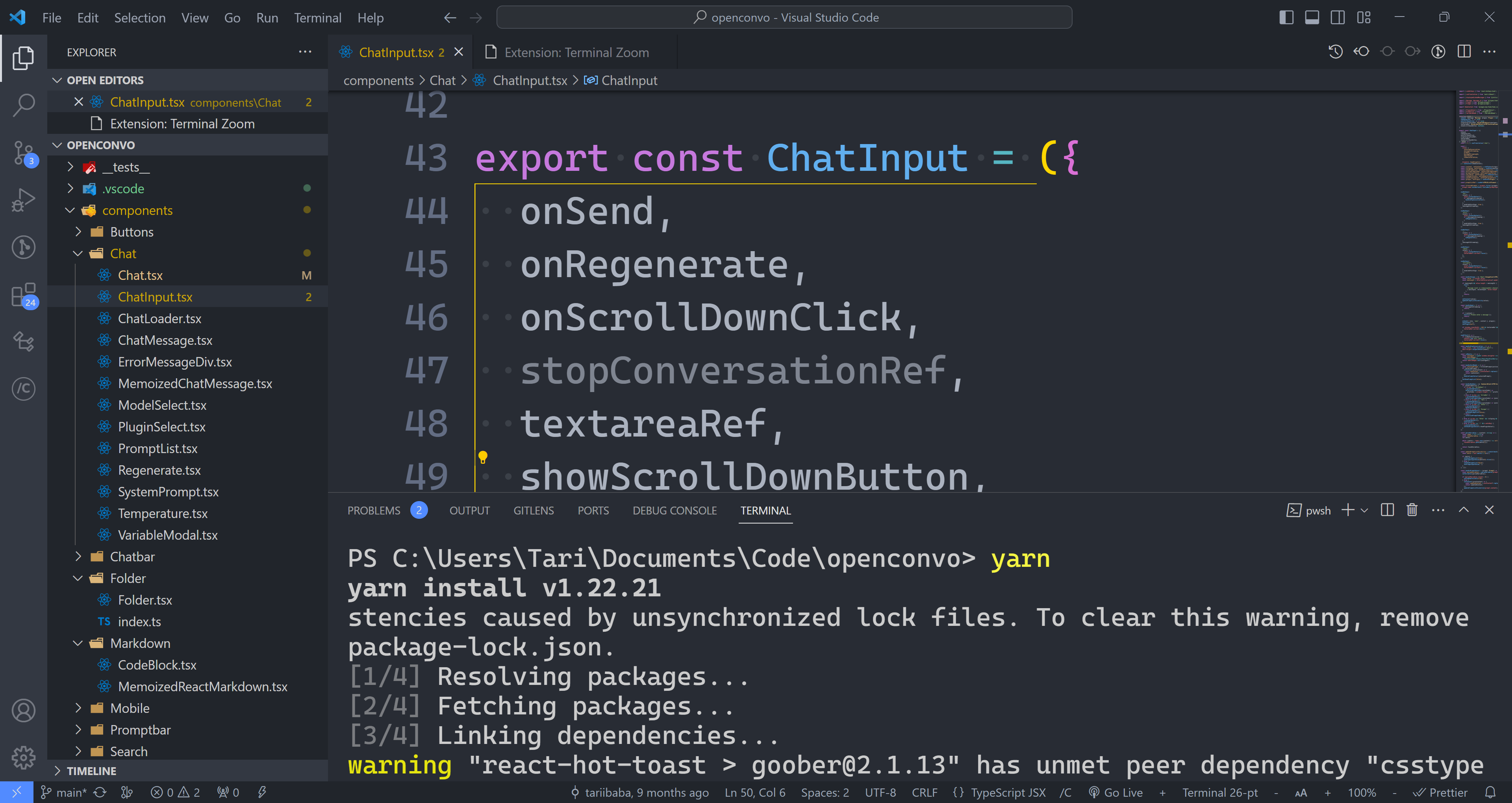Open the new terminal launch profile dropdown
The image size is (1512, 803).
(1364, 511)
